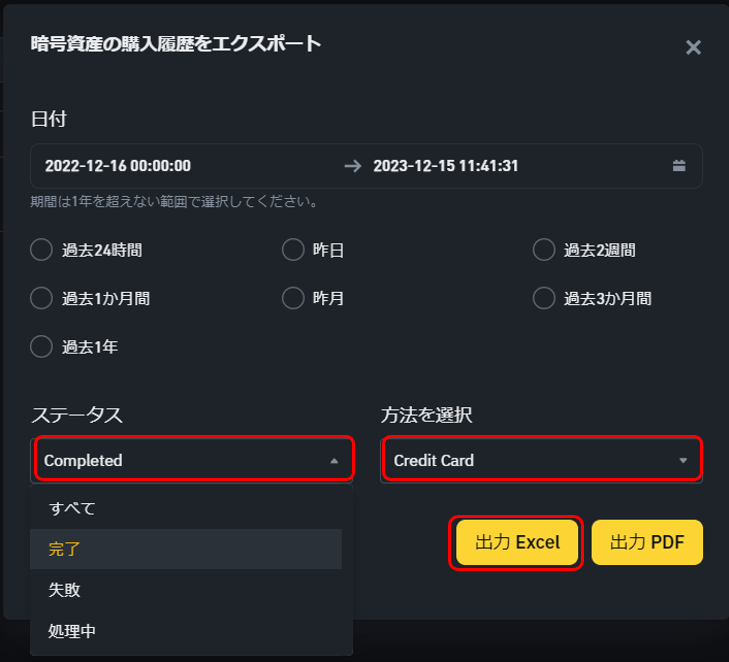Screen dimensions: 729x662
Task: Select the 過去24時間 radio button
Action: [x=41, y=250]
